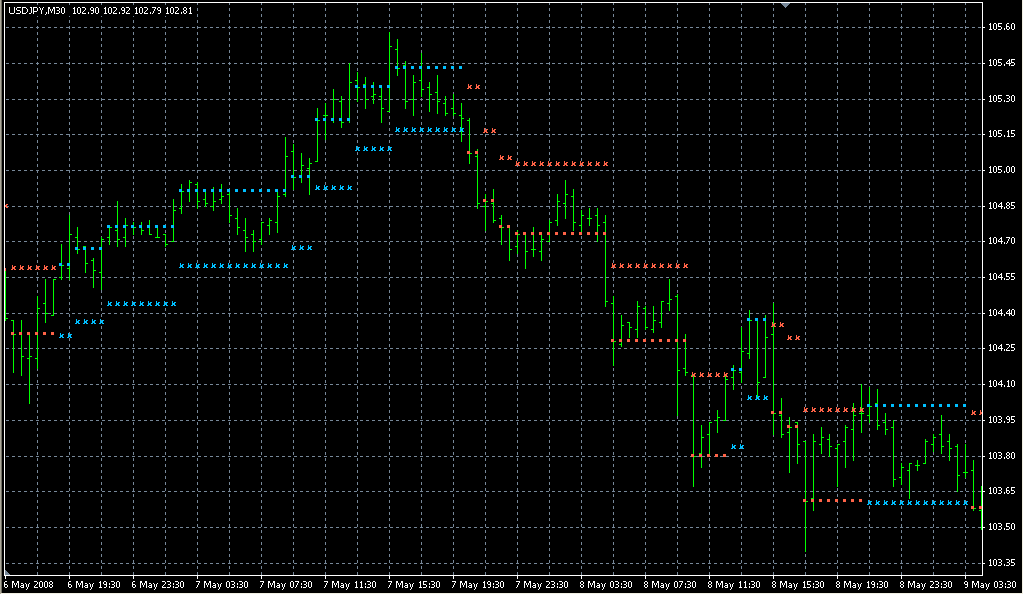The width and height of the screenshot is (1024, 594).
Task: Click the 7 May 03:30 time label
Action: point(222,585)
